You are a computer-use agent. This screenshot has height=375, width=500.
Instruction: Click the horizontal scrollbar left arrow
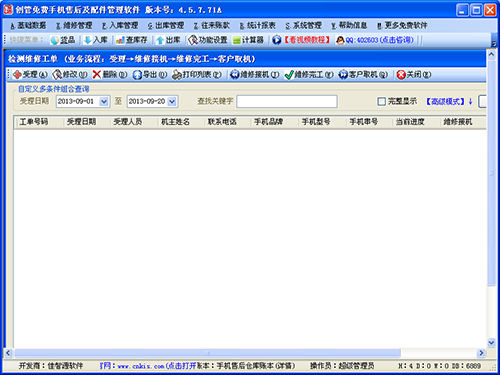[x=8, y=353]
